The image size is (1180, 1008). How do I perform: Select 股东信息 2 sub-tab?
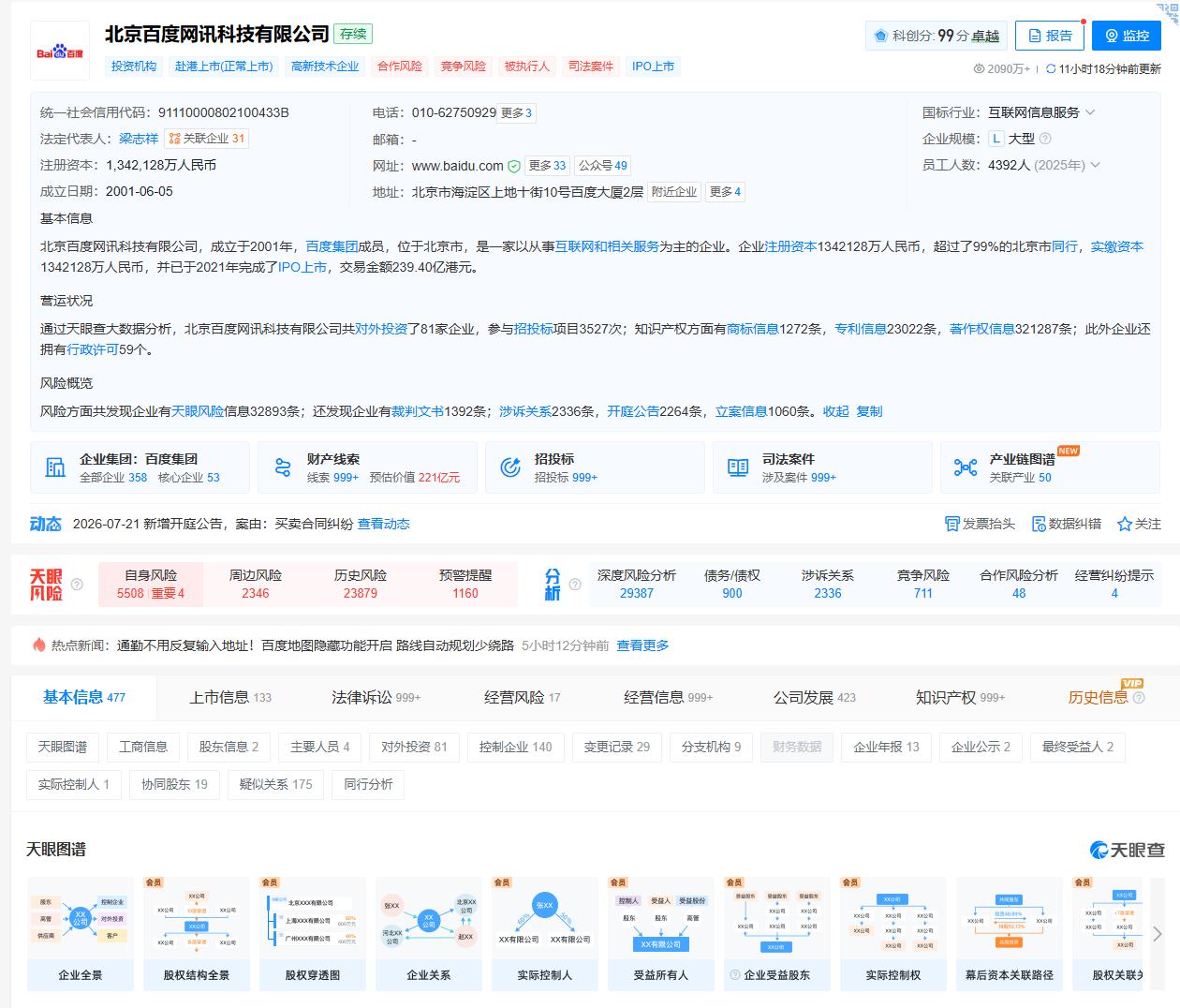tap(229, 747)
